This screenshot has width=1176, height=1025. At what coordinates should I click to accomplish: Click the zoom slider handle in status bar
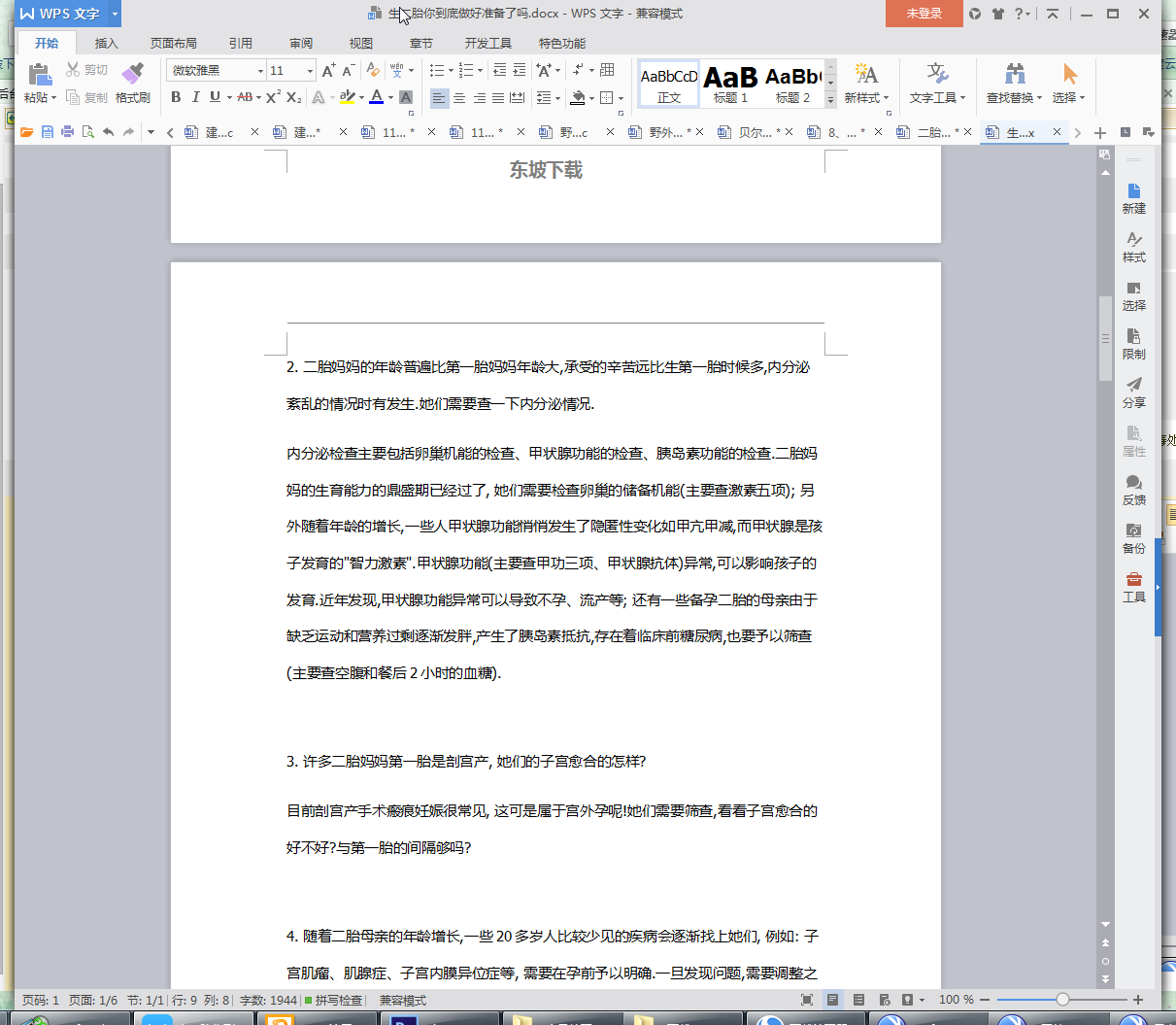pos(1062,1000)
